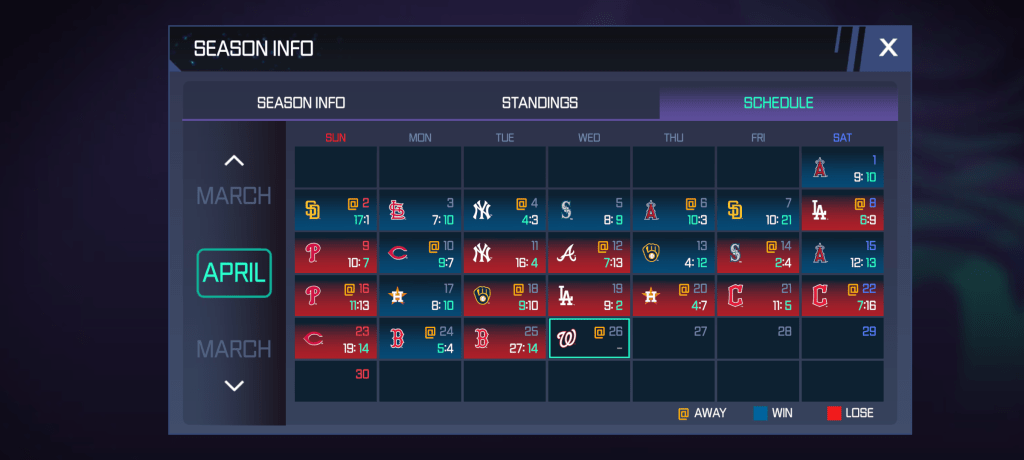Click the red LOSE legend swatch
1024x460 pixels.
pos(834,413)
